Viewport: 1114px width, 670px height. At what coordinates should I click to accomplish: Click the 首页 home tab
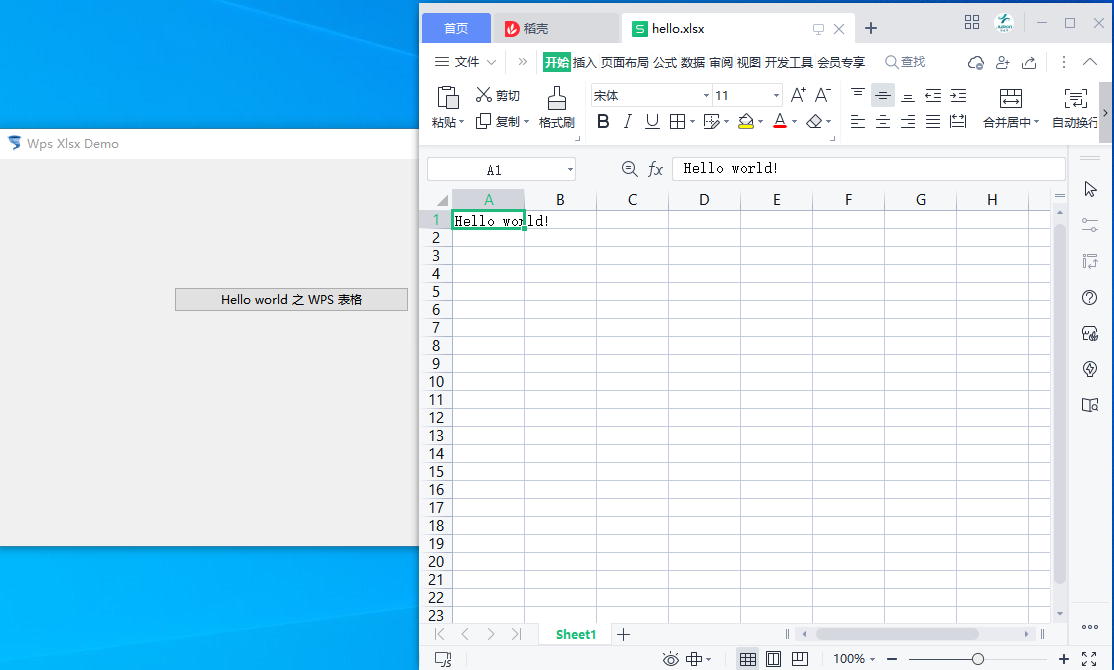pos(456,28)
